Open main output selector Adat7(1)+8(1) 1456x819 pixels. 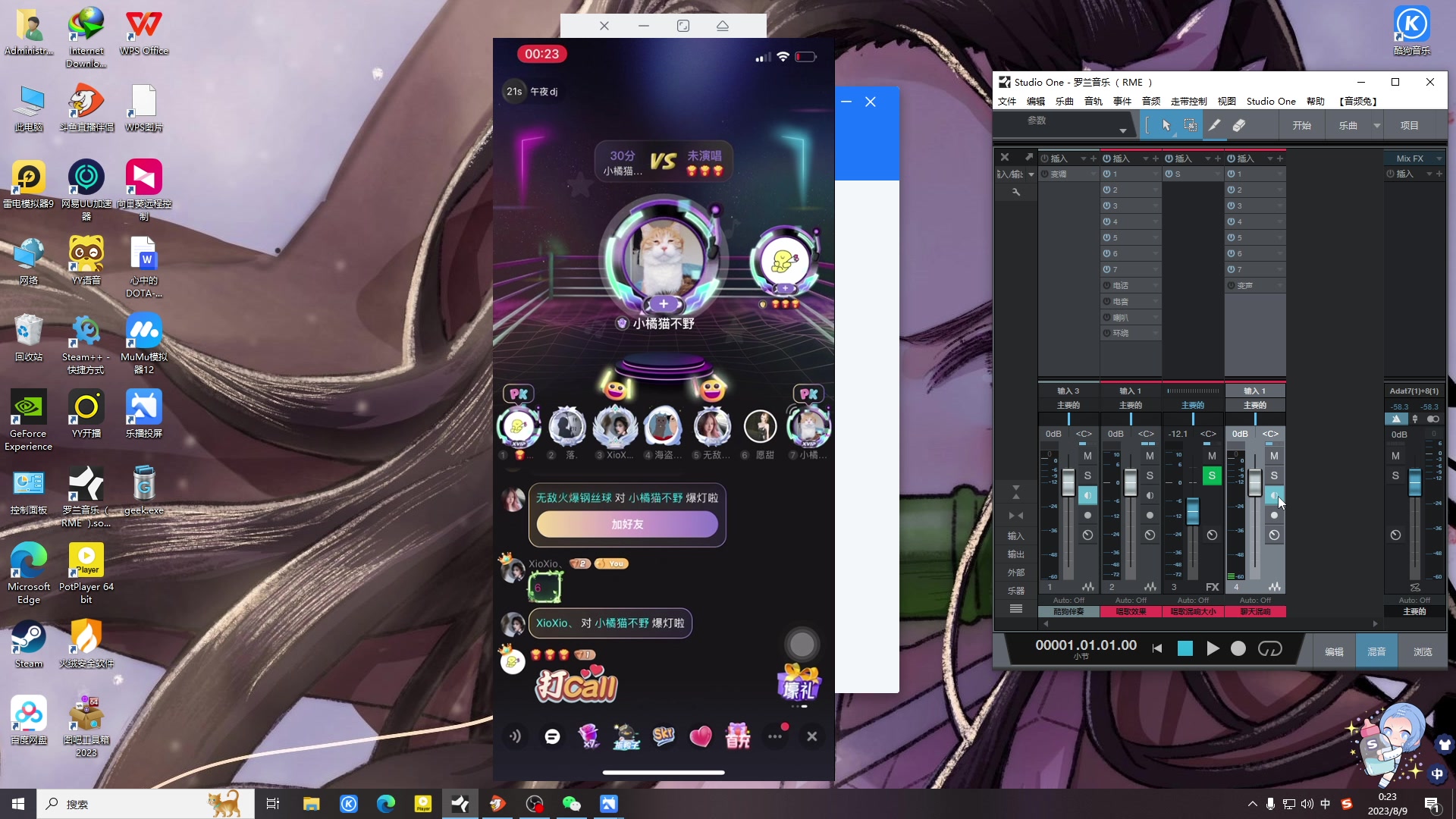tap(1414, 391)
